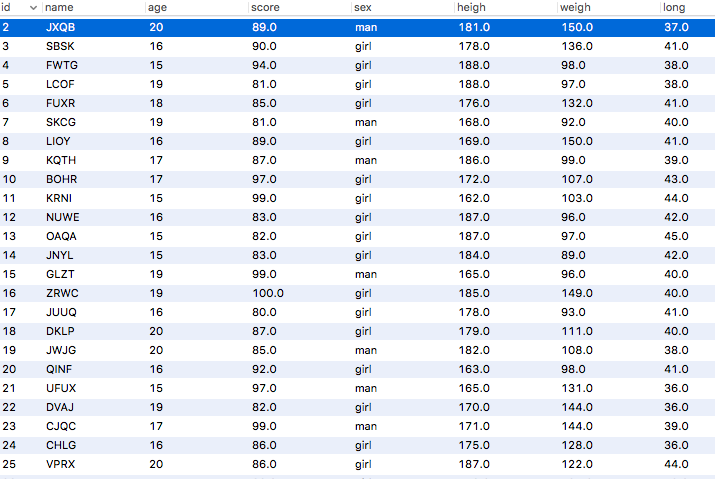Image resolution: width=715 pixels, height=479 pixels.
Task: Click score 90.0 in SBSK row
Action: coord(264,46)
